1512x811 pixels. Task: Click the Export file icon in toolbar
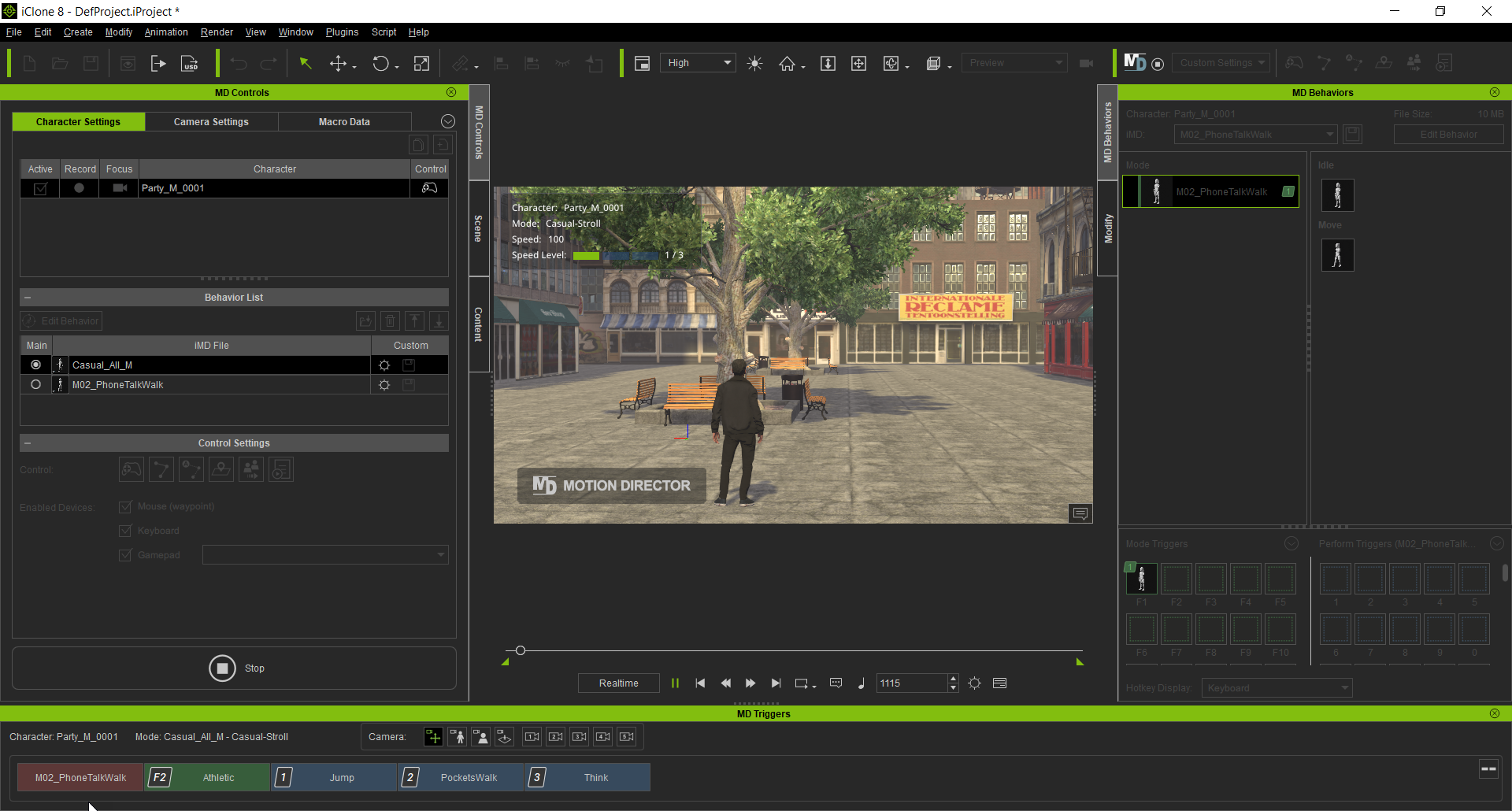click(158, 63)
